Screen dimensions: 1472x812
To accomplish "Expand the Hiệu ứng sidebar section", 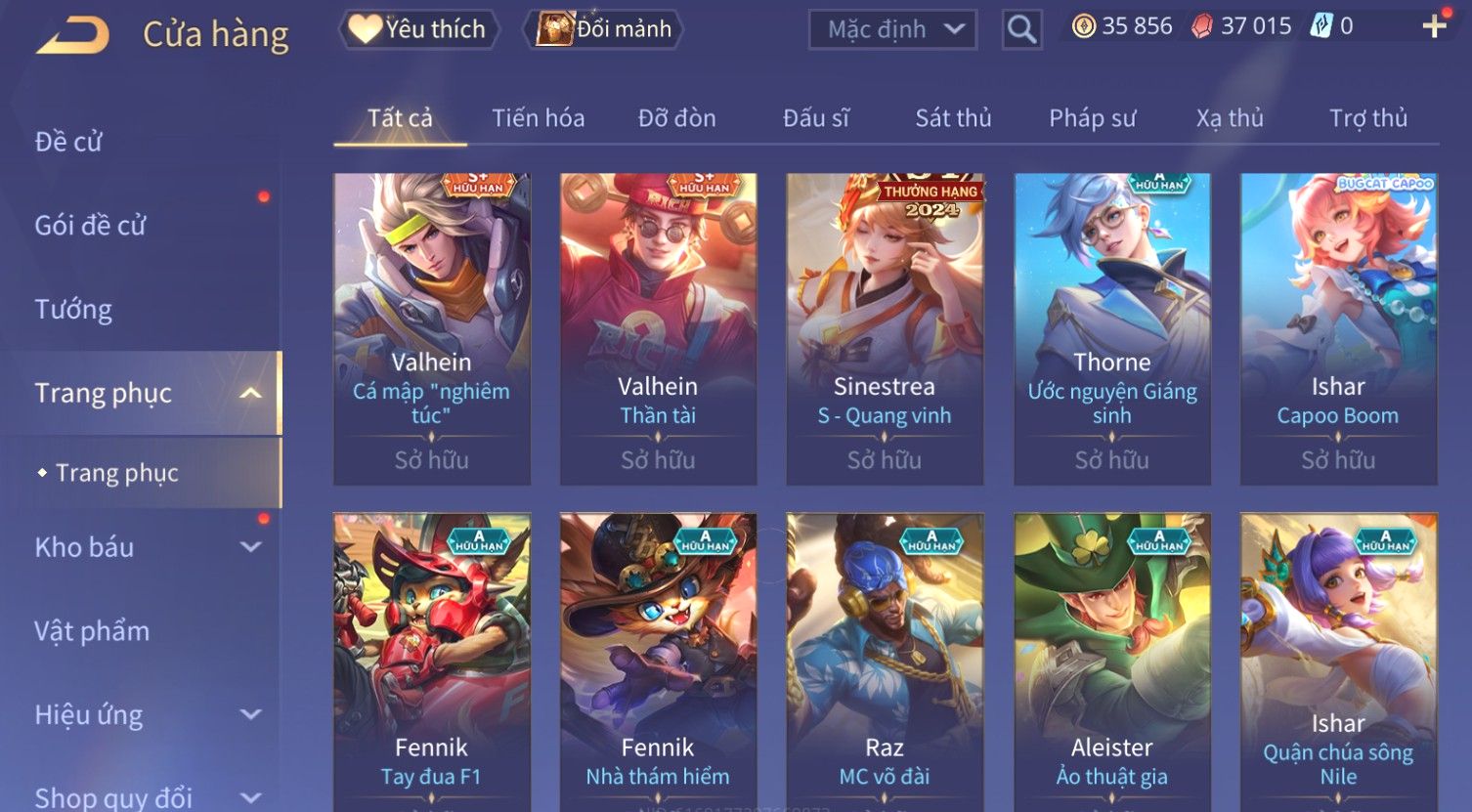I will pyautogui.click(x=251, y=714).
